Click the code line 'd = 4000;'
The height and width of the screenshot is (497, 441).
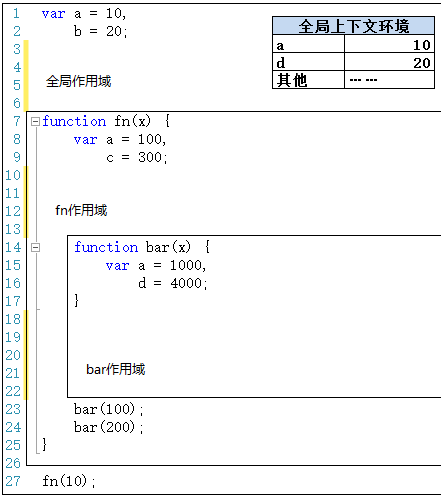173,283
